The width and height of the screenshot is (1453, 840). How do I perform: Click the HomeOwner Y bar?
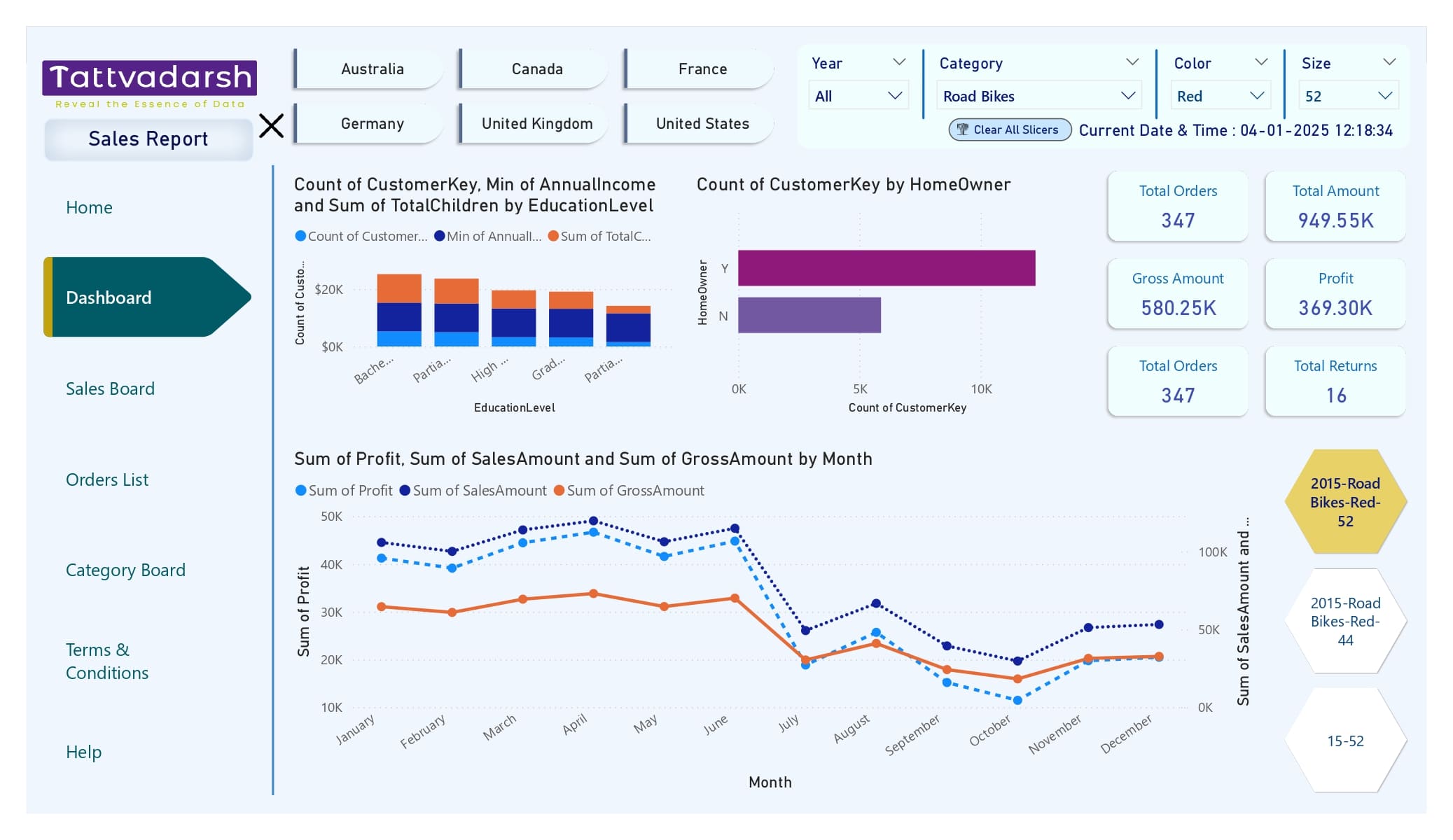point(887,268)
